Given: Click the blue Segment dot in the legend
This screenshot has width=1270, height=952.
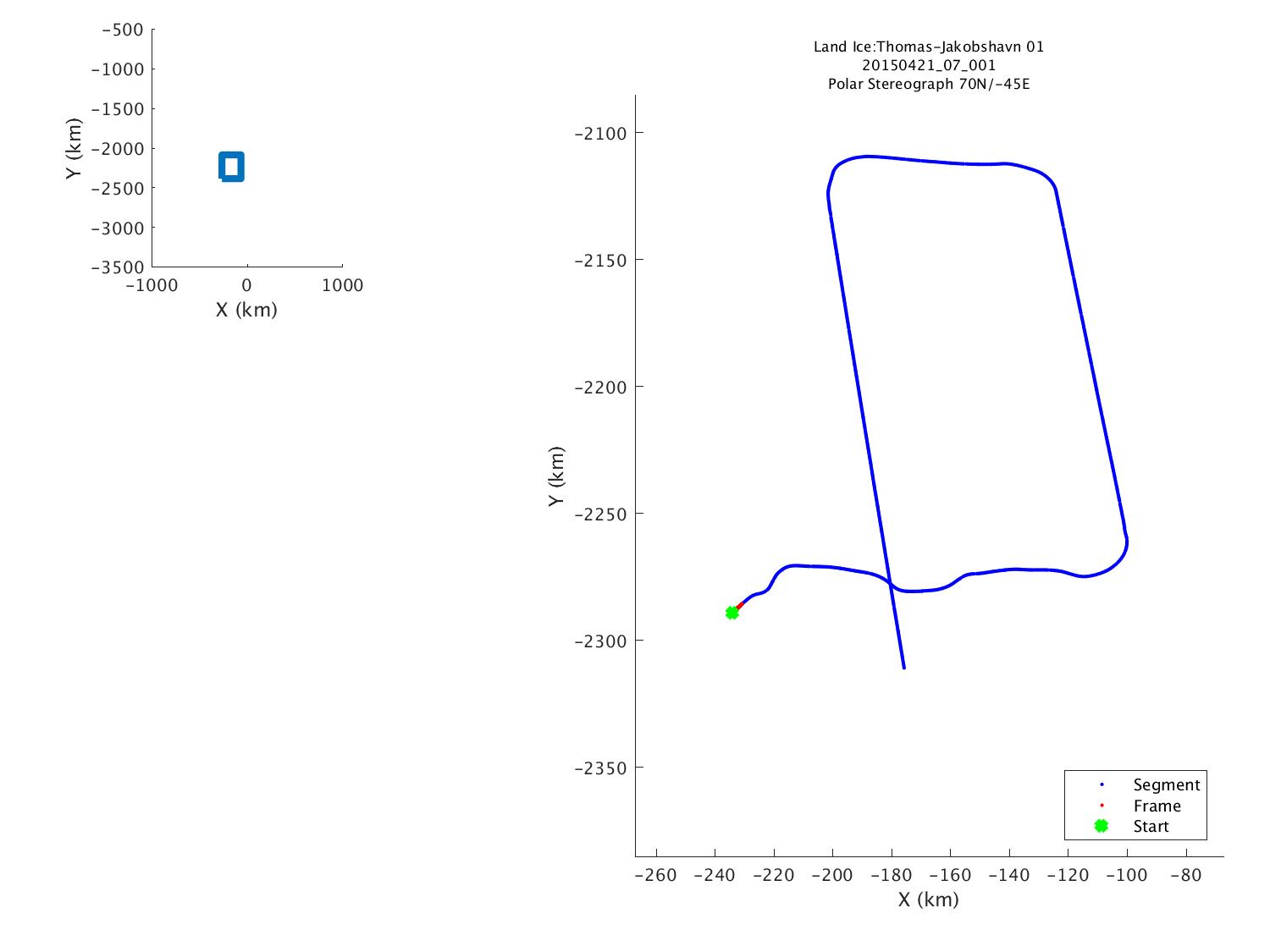Looking at the screenshot, I should point(1102,784).
